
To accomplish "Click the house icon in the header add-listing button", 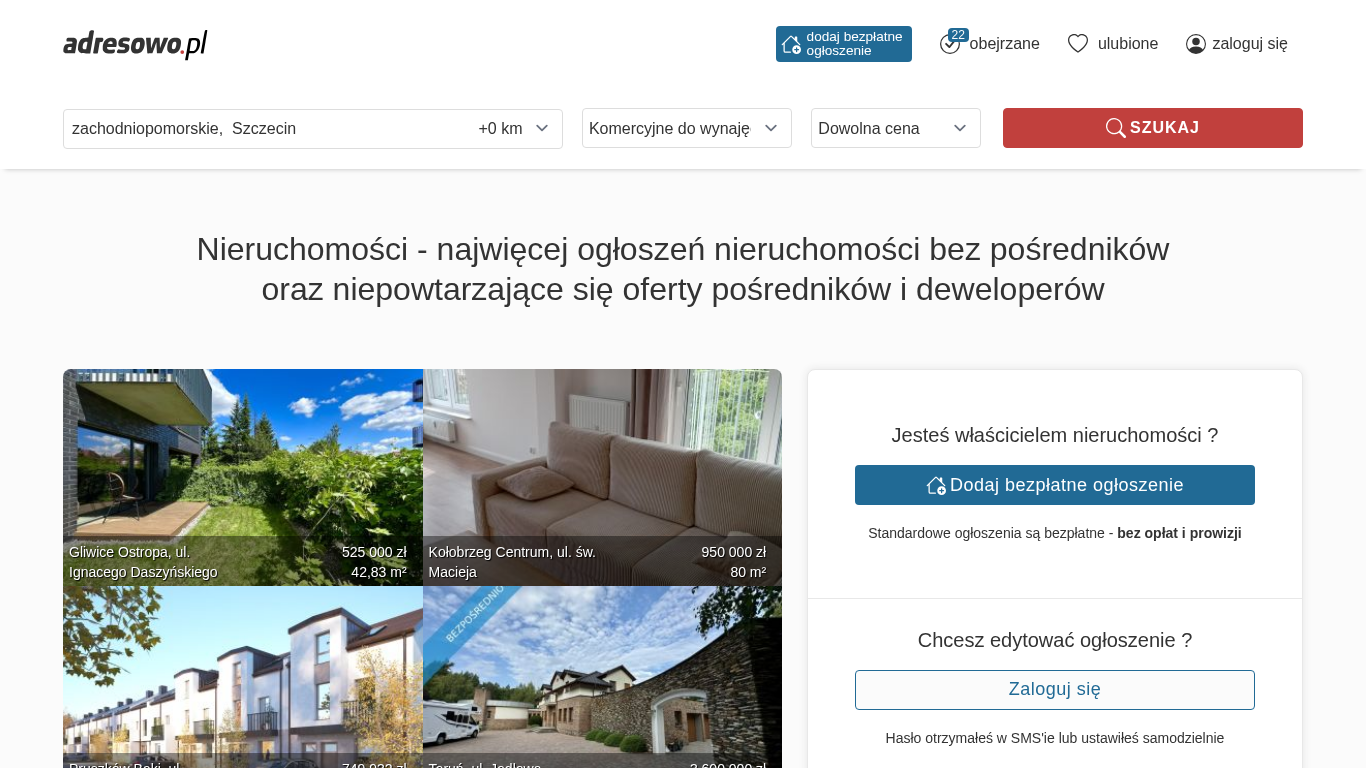I will point(791,44).
